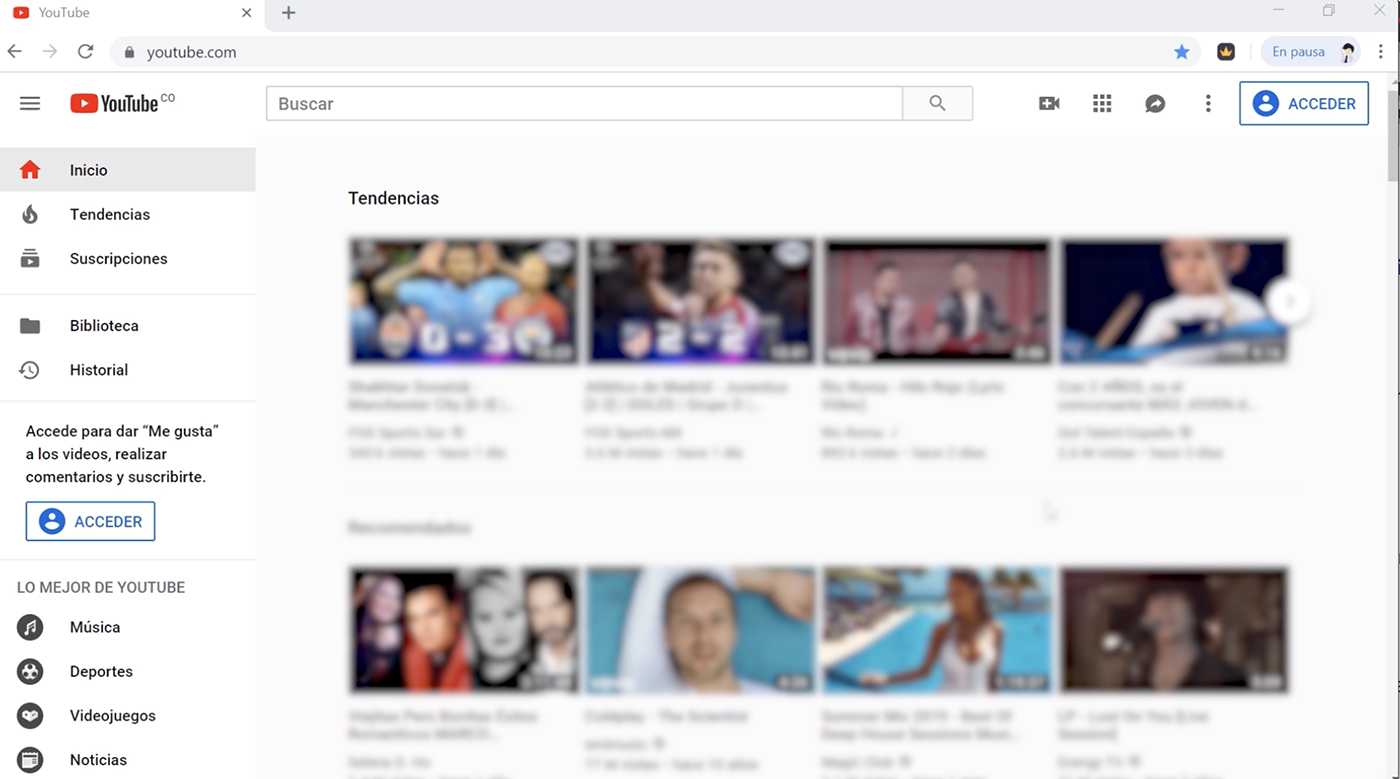
Task: Click the Tendencias section heading
Action: click(393, 198)
